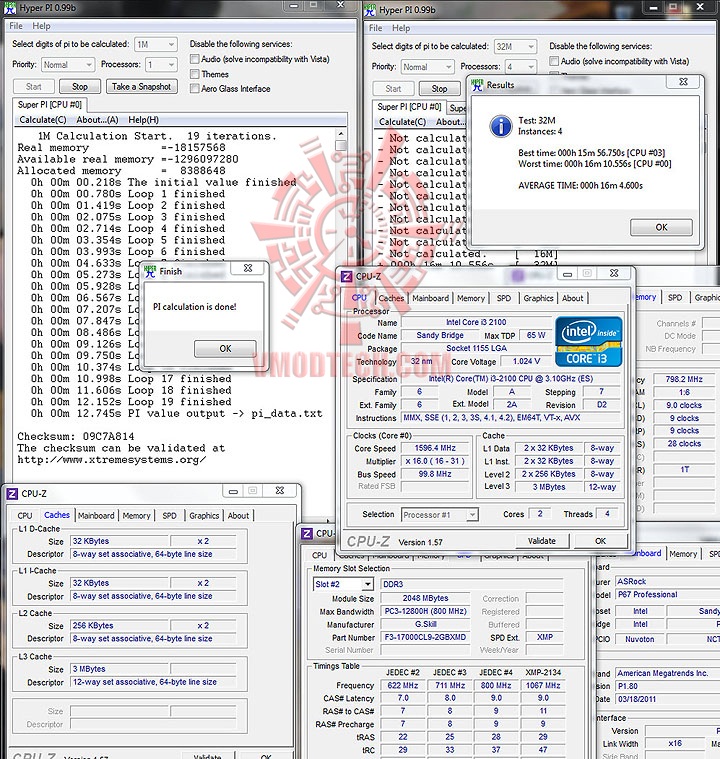This screenshot has width=720, height=759.
Task: Enable Themes checkbox in left Hyper PI
Action: [195, 74]
